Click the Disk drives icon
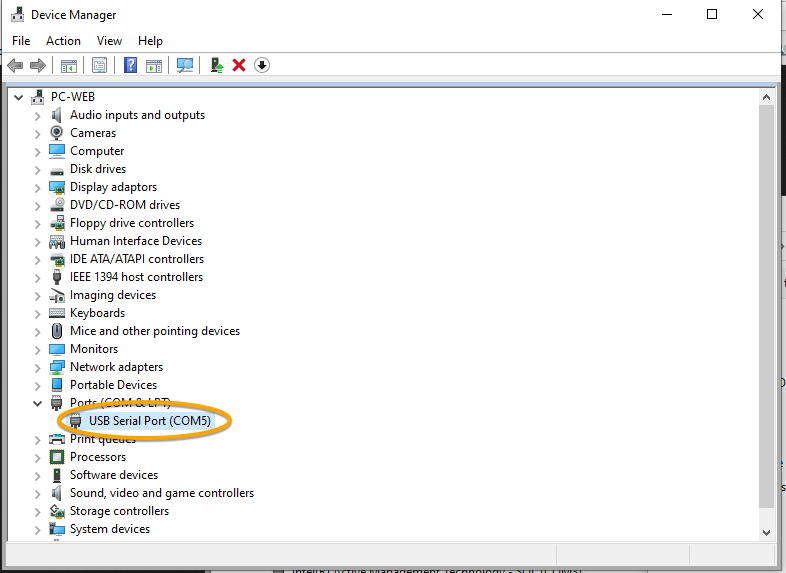The width and height of the screenshot is (786, 573). [x=57, y=170]
